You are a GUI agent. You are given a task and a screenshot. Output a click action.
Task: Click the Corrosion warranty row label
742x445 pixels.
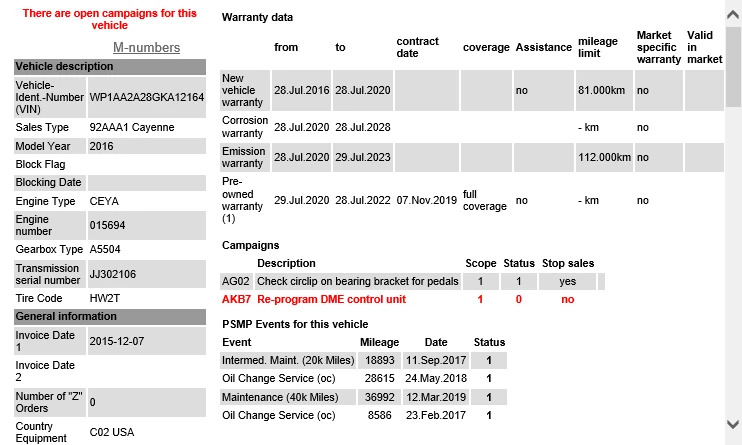[x=245, y=127]
